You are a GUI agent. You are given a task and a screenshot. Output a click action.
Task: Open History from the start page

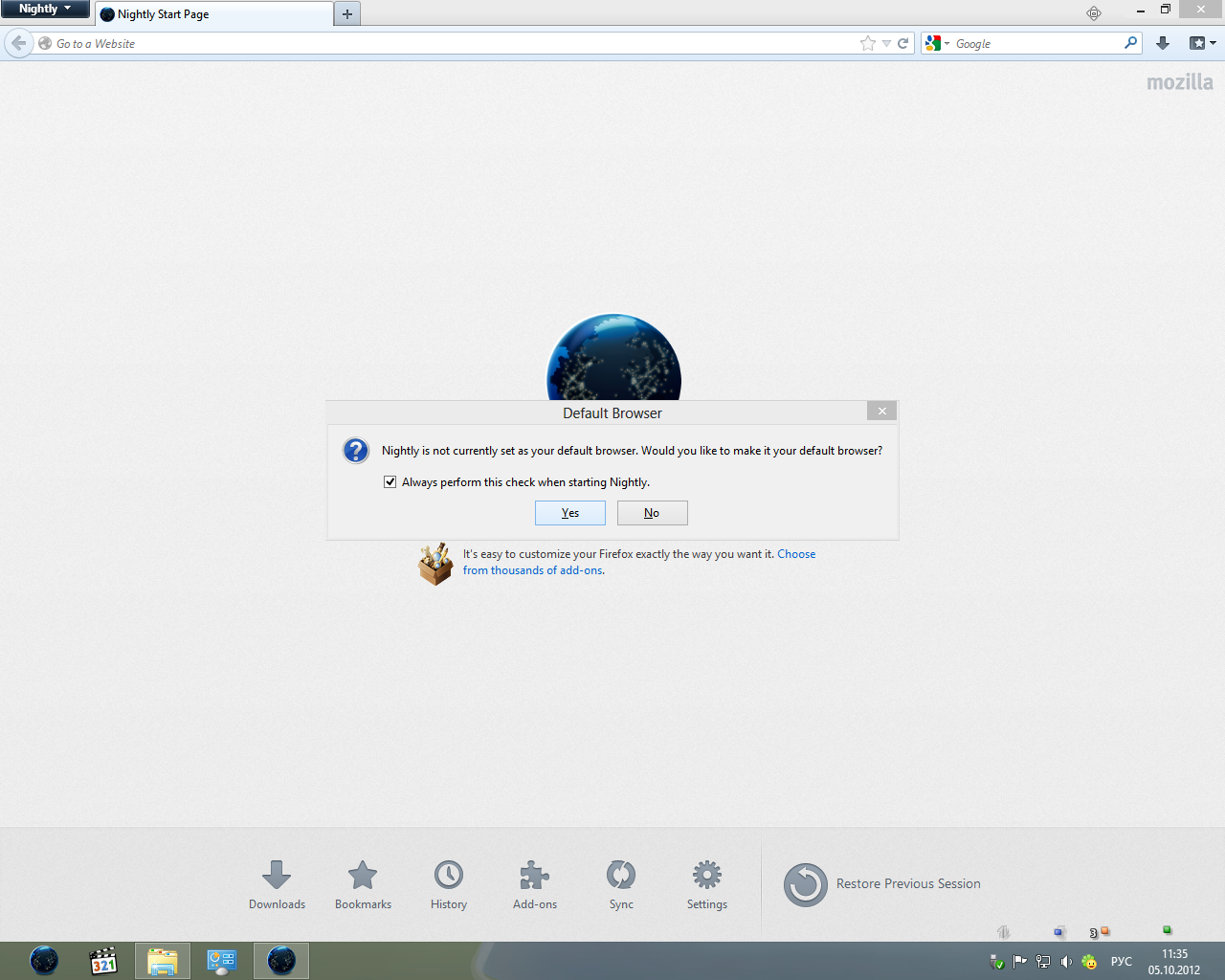tap(449, 884)
